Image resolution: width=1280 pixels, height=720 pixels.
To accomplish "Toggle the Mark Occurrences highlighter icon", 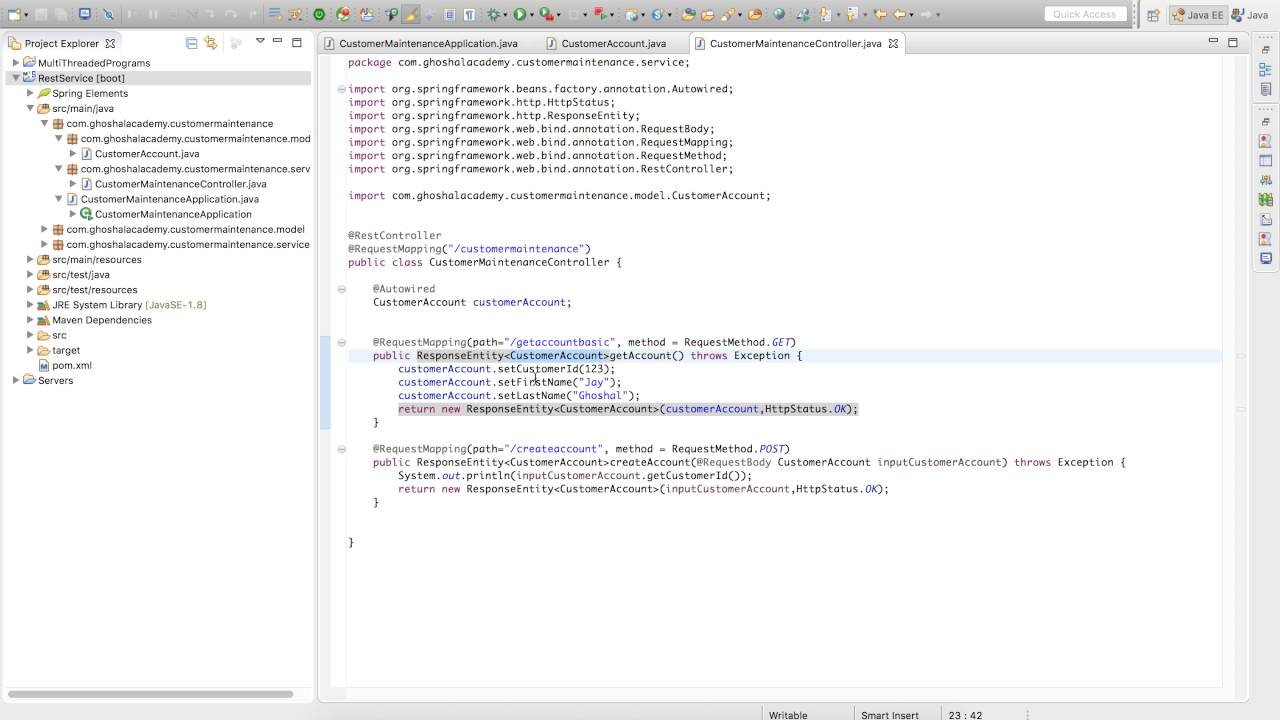I will pos(410,15).
